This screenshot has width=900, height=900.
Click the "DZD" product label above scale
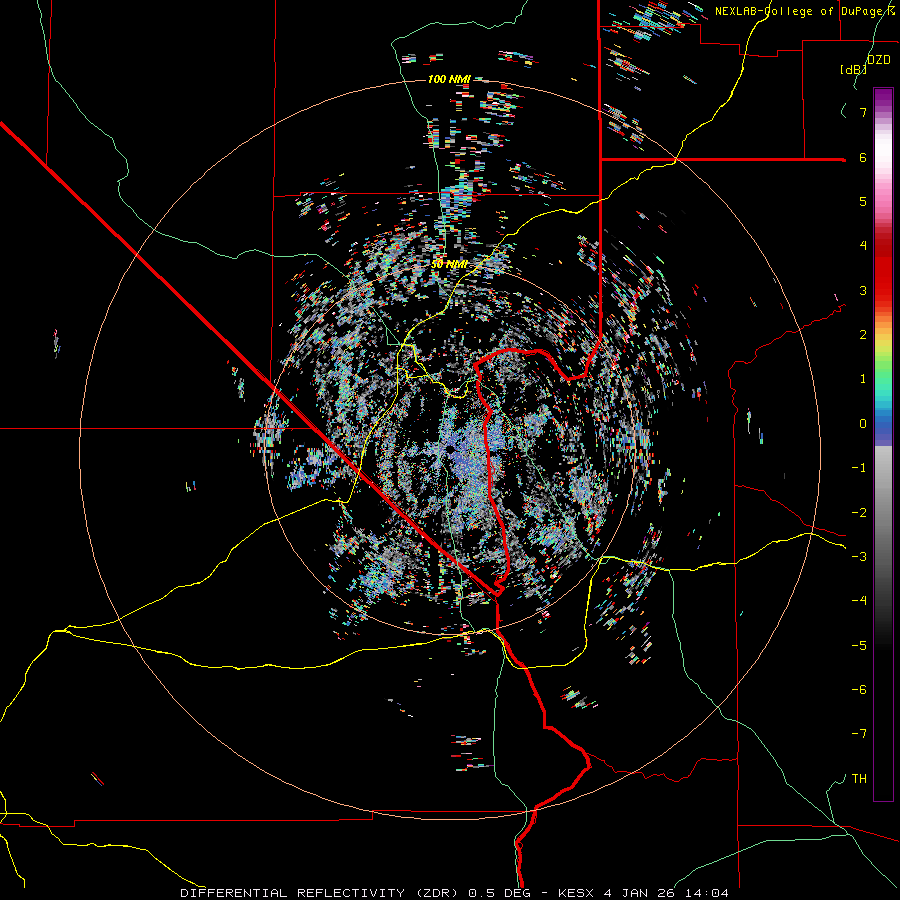[878, 60]
